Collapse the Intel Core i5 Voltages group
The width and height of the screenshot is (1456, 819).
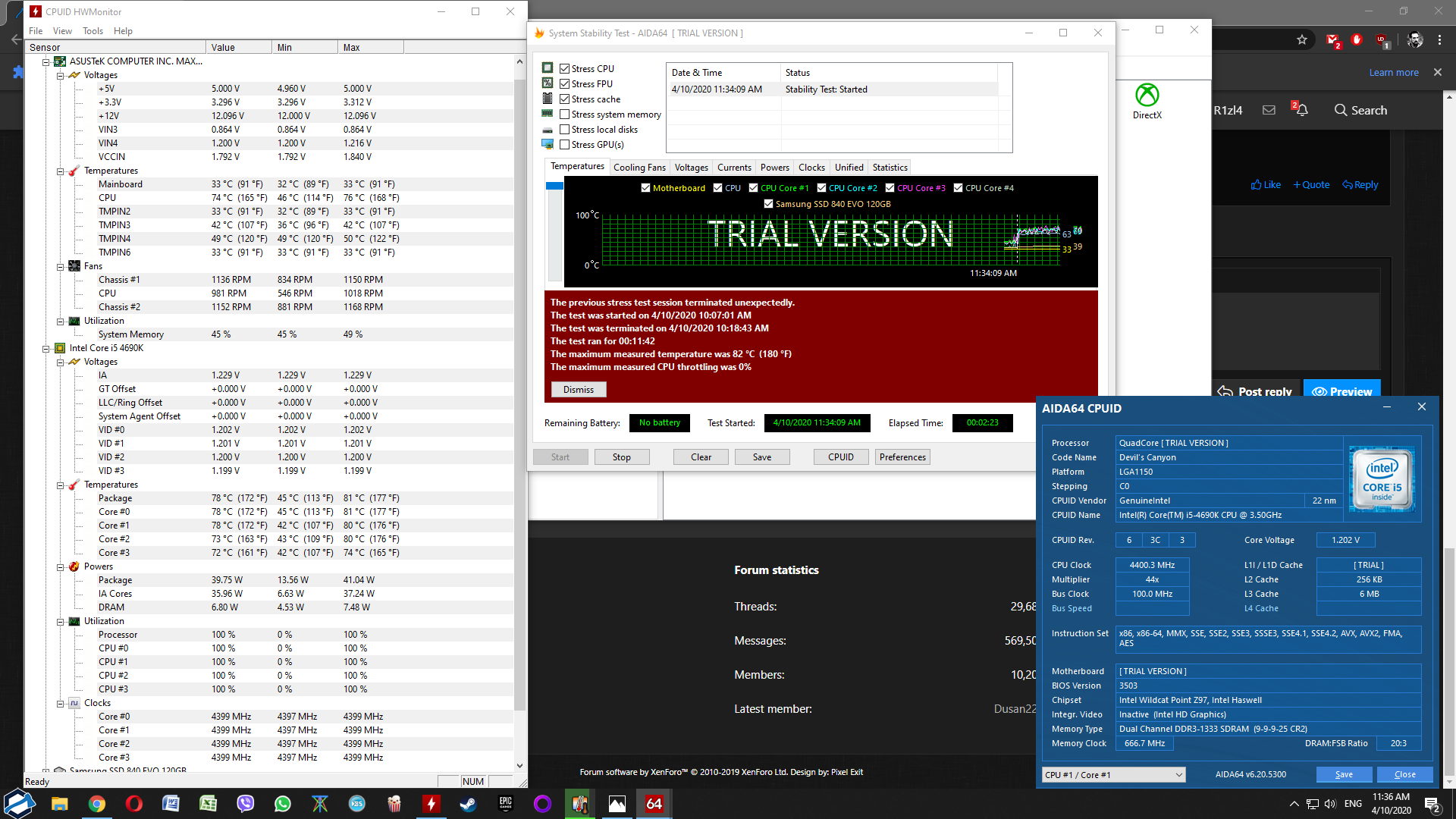[60, 362]
